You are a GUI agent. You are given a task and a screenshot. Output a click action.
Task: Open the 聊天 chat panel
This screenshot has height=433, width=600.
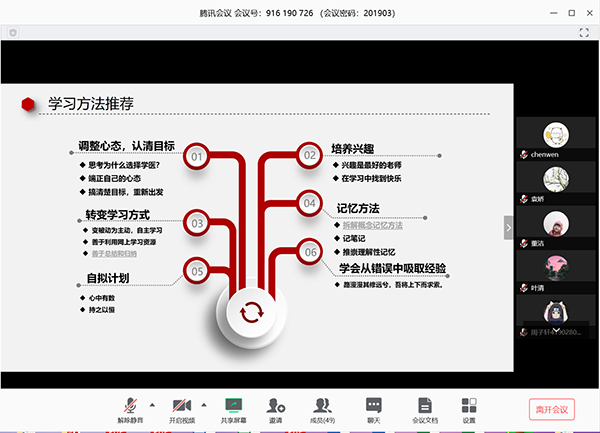tap(374, 405)
